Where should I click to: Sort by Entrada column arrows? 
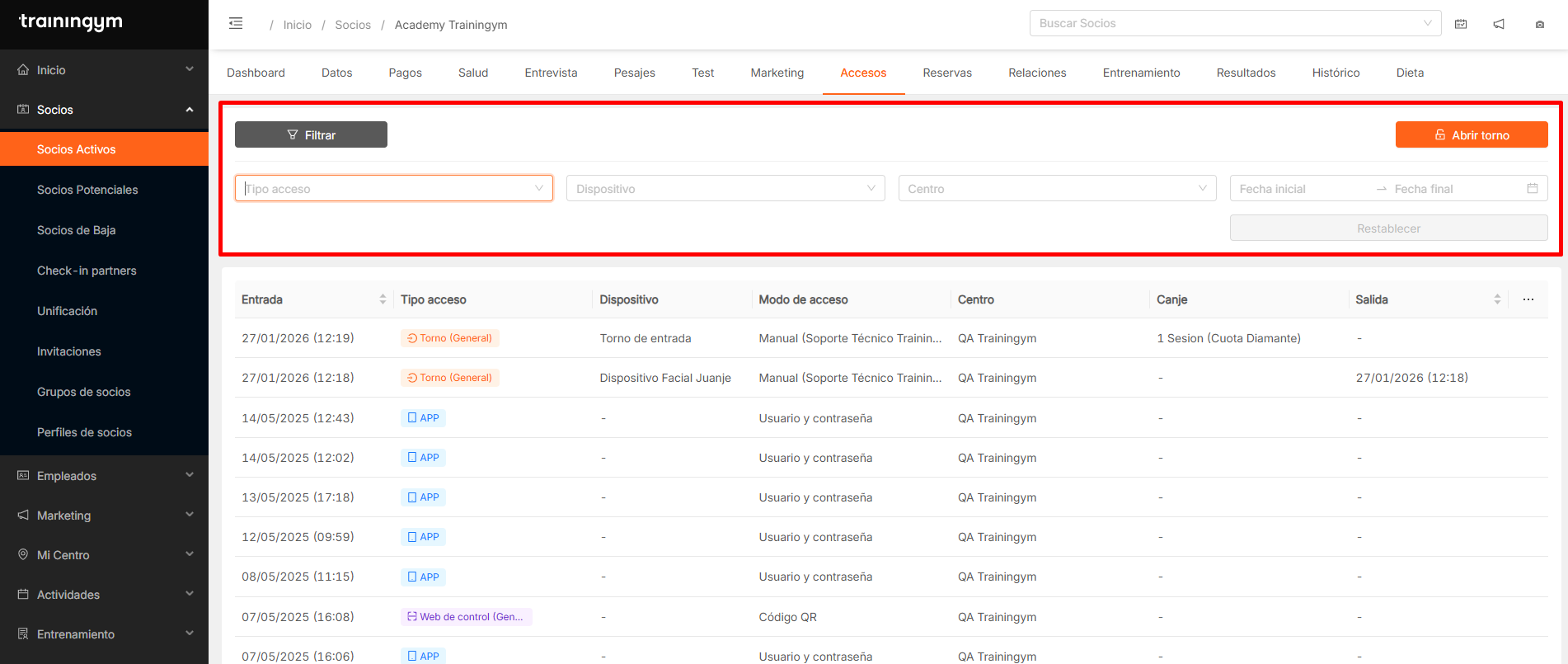(x=383, y=299)
